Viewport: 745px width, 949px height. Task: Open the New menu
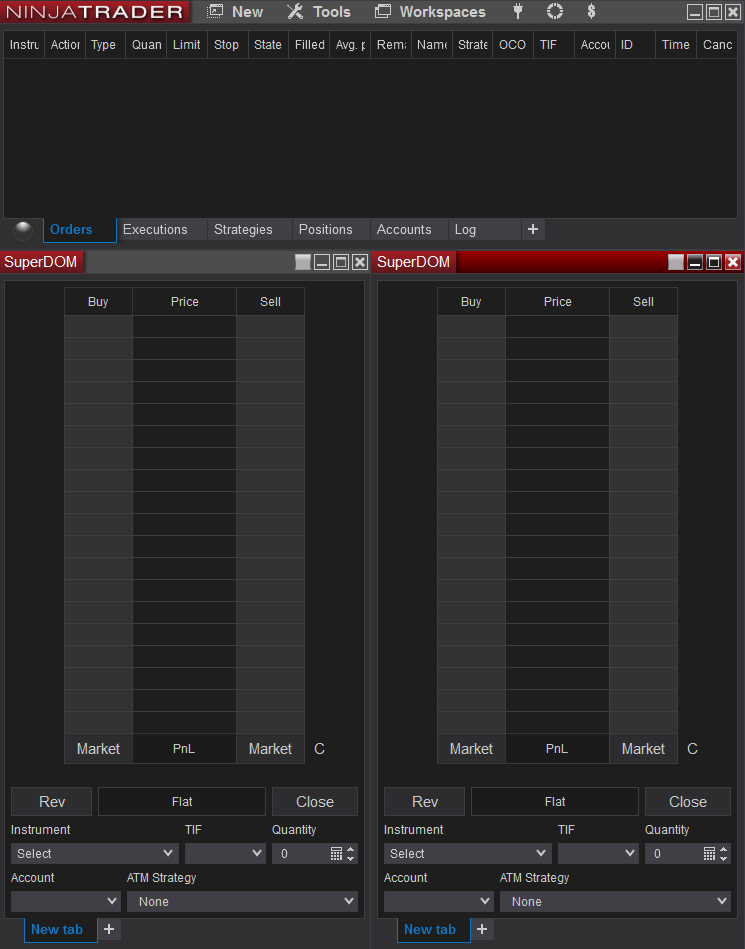[235, 11]
